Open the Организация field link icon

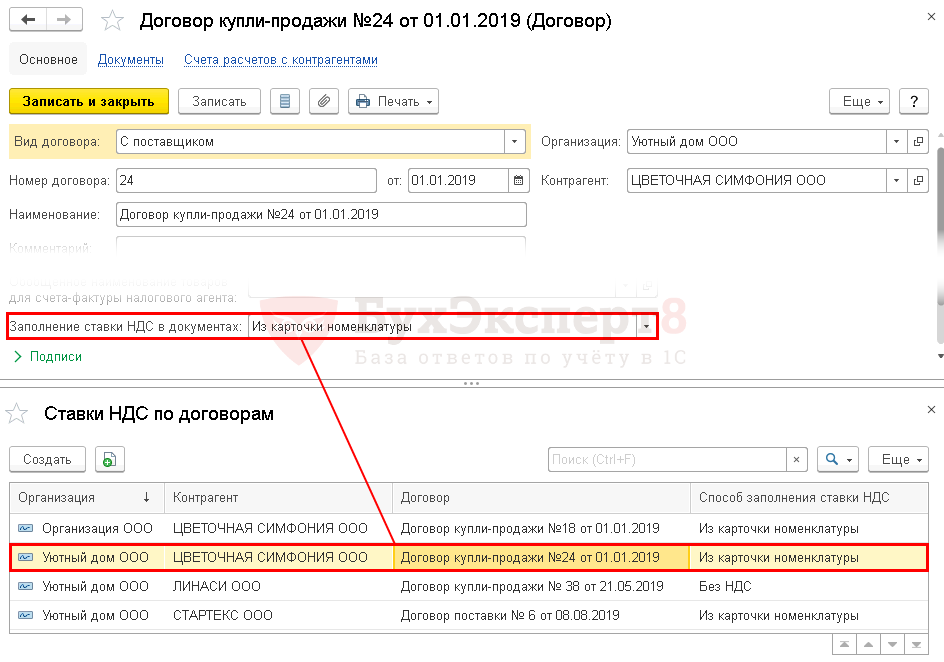tap(918, 142)
